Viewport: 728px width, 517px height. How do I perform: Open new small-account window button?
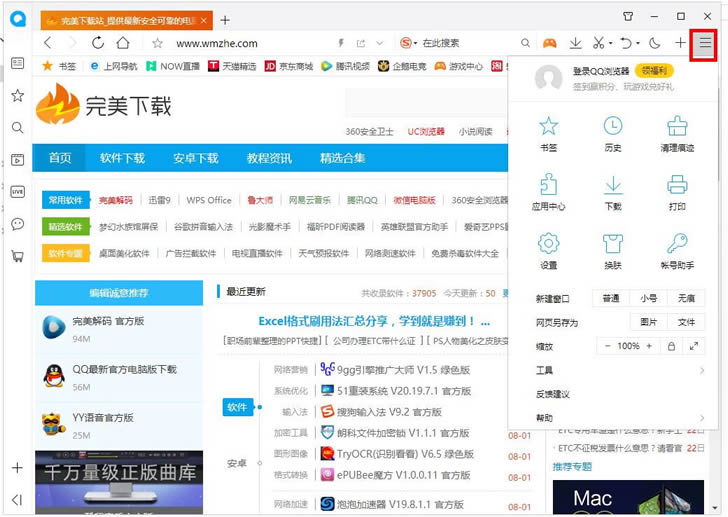648,298
